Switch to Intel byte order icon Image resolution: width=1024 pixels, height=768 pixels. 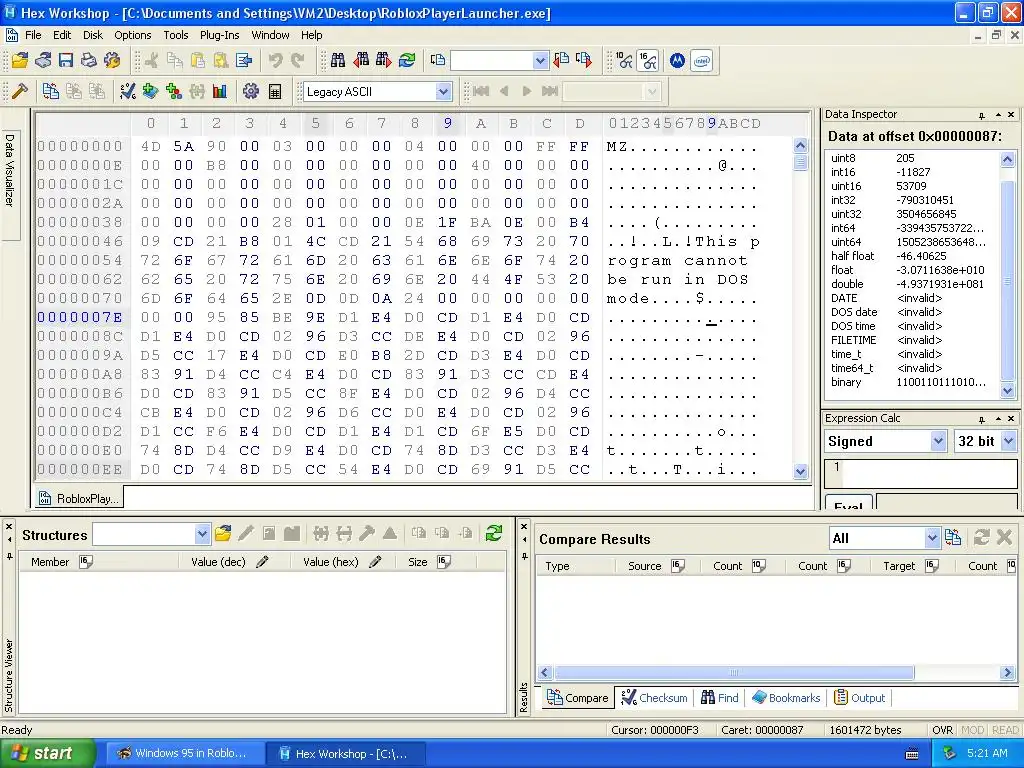coord(701,61)
